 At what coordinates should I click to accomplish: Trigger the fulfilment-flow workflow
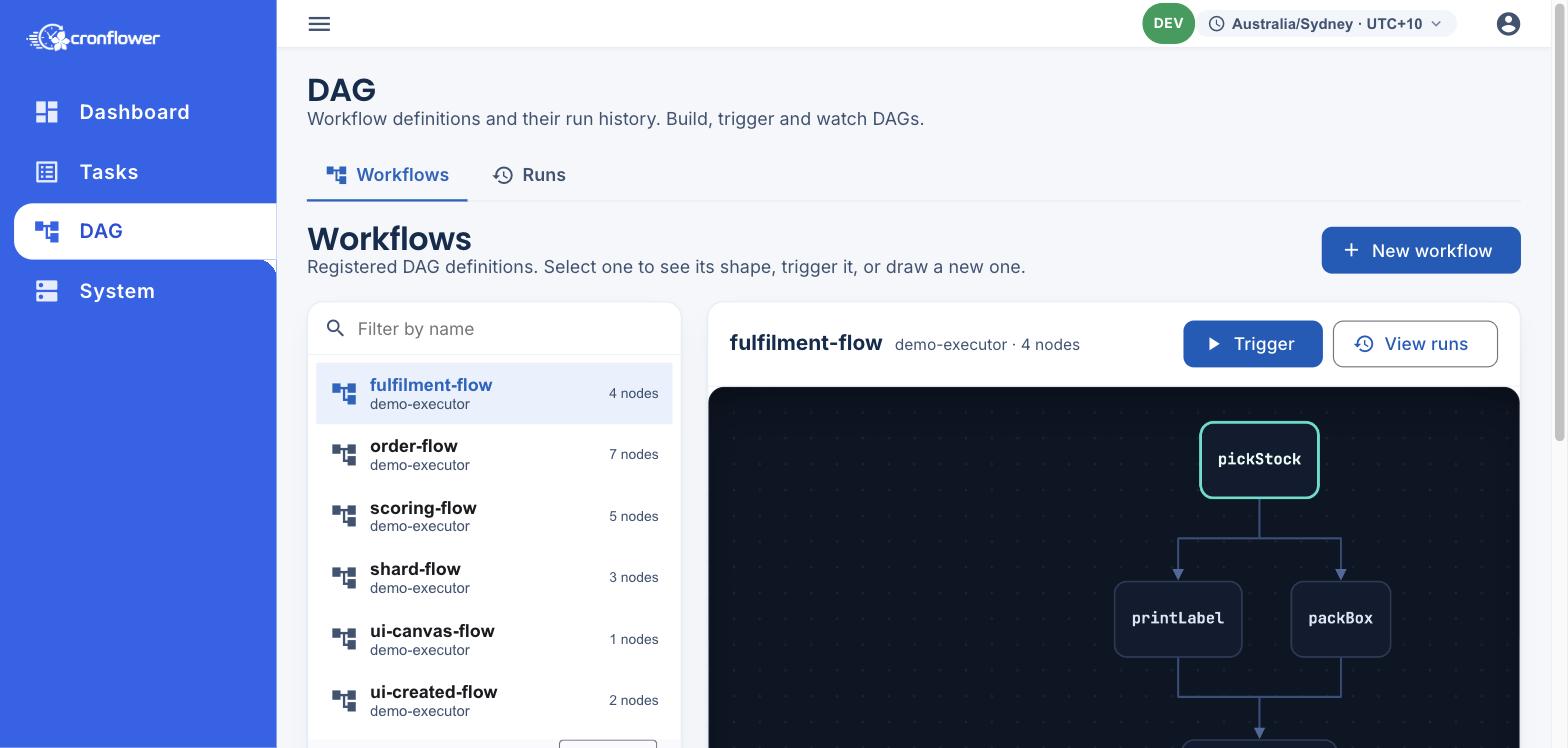(x=1253, y=344)
